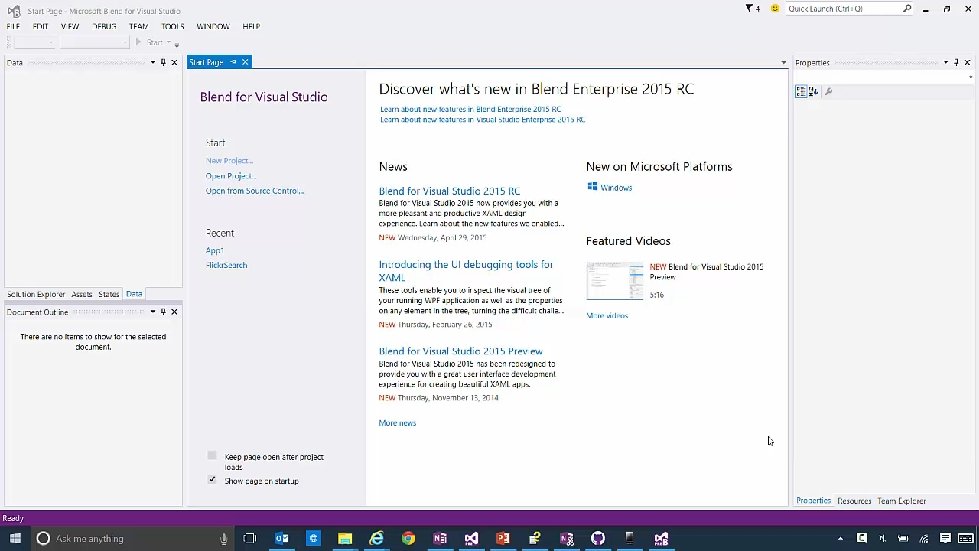Click the More videos link

pyautogui.click(x=608, y=316)
